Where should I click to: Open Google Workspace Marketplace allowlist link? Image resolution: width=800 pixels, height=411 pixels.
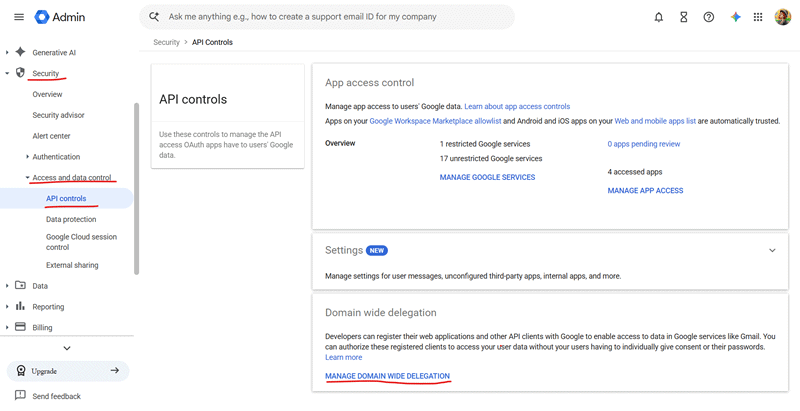pos(435,121)
